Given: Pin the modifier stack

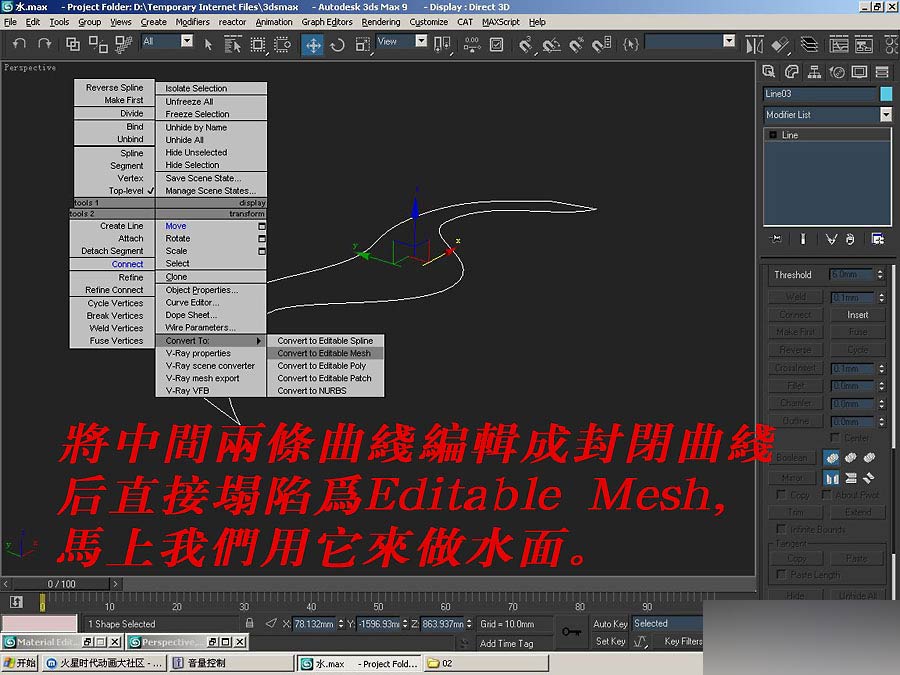Looking at the screenshot, I should (x=776, y=238).
